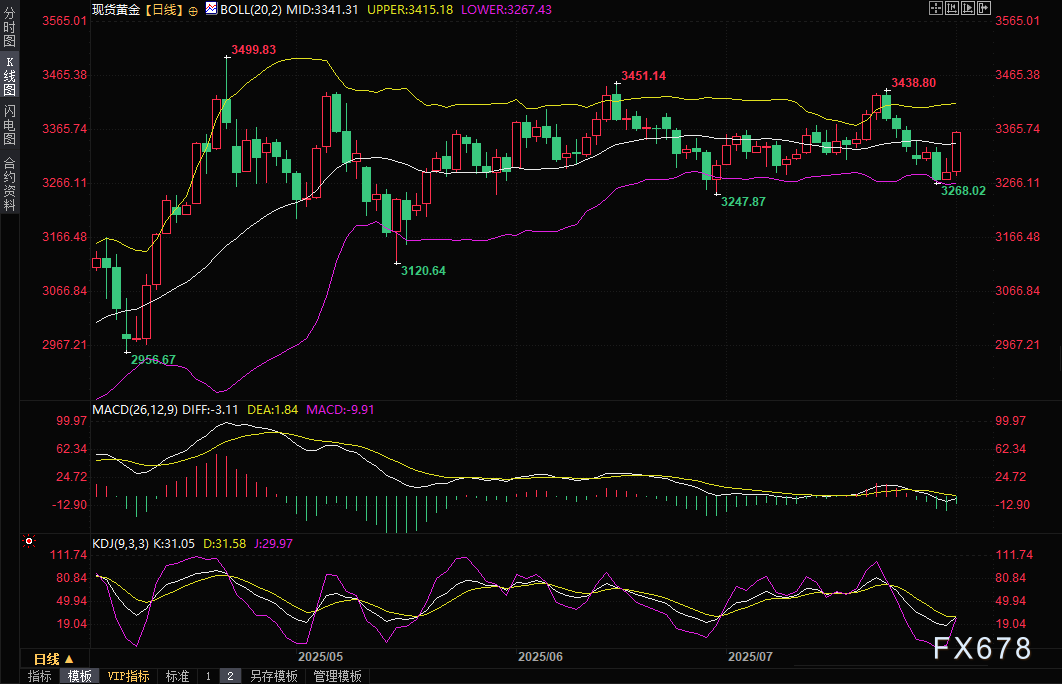Select template number 2
Viewport: 1062px width, 684px height.
(x=229, y=676)
